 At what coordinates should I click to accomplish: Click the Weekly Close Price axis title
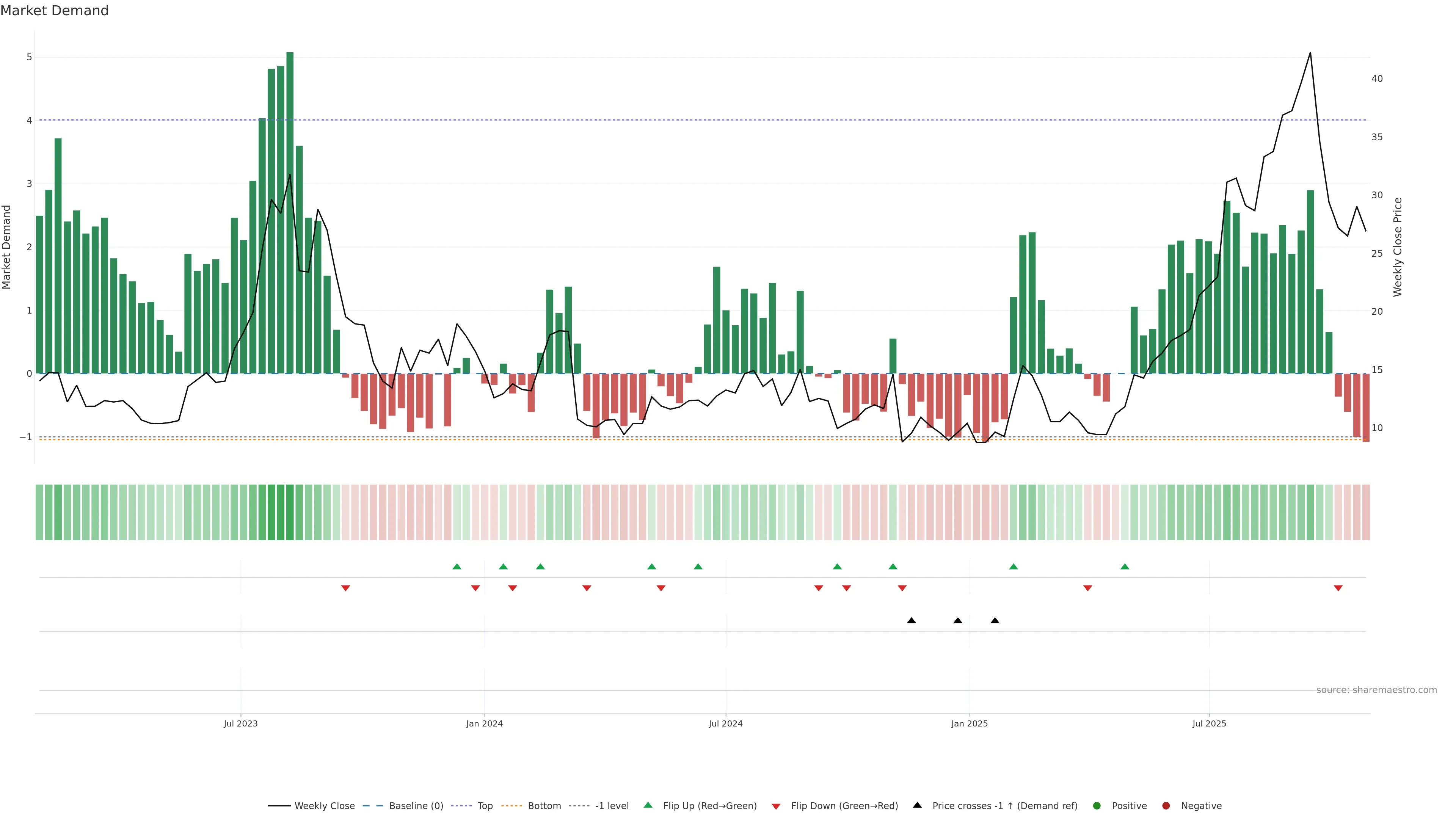[1398, 247]
